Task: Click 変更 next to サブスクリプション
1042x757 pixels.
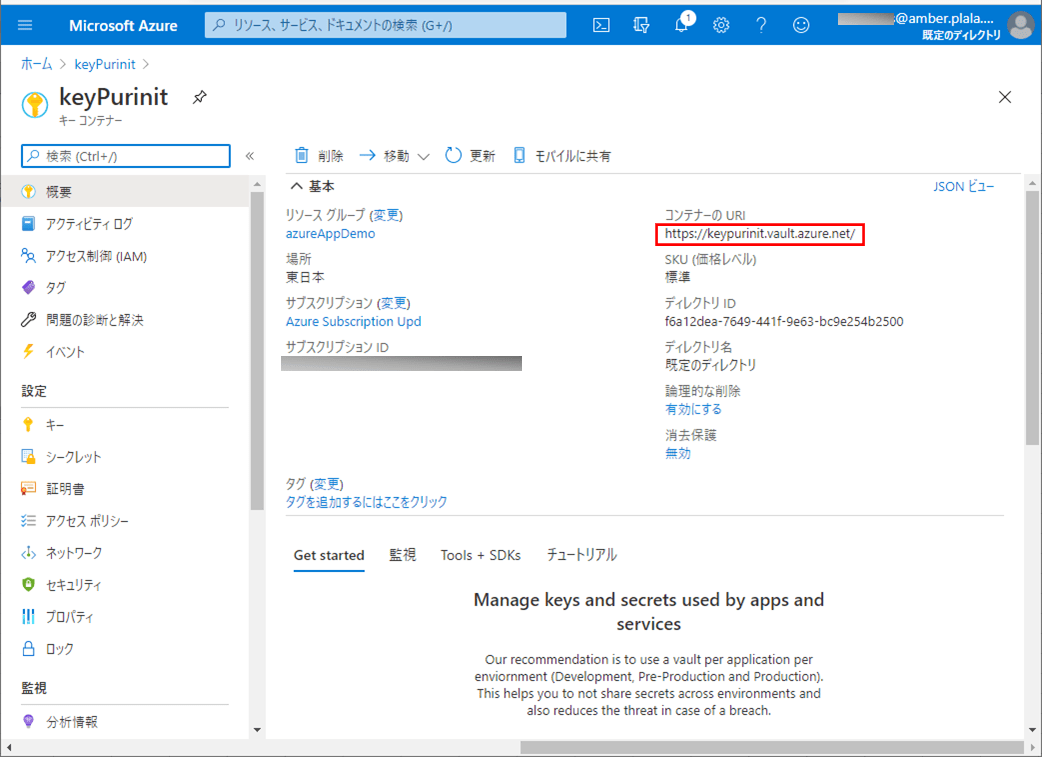Action: tap(394, 303)
